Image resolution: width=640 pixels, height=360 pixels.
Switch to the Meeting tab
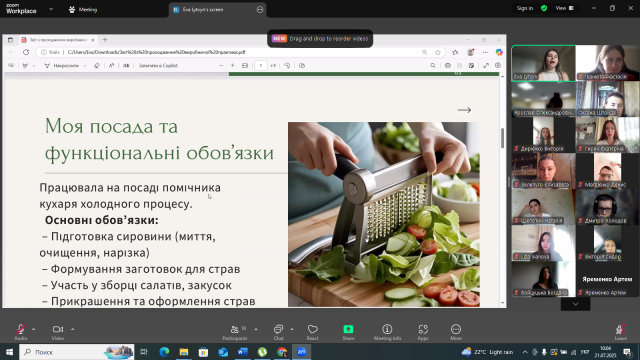click(x=83, y=9)
